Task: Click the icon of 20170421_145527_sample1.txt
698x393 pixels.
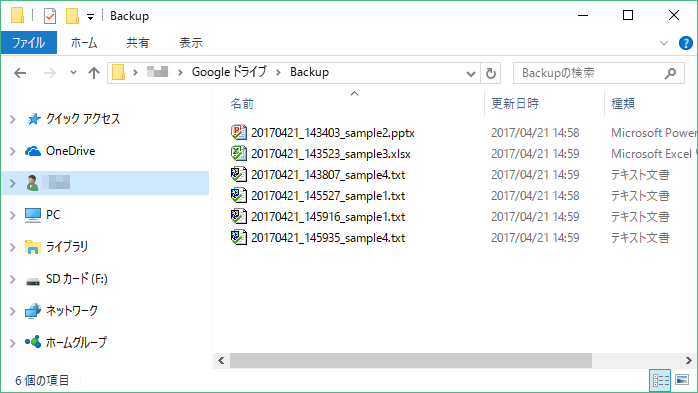Action: pyautogui.click(x=239, y=195)
